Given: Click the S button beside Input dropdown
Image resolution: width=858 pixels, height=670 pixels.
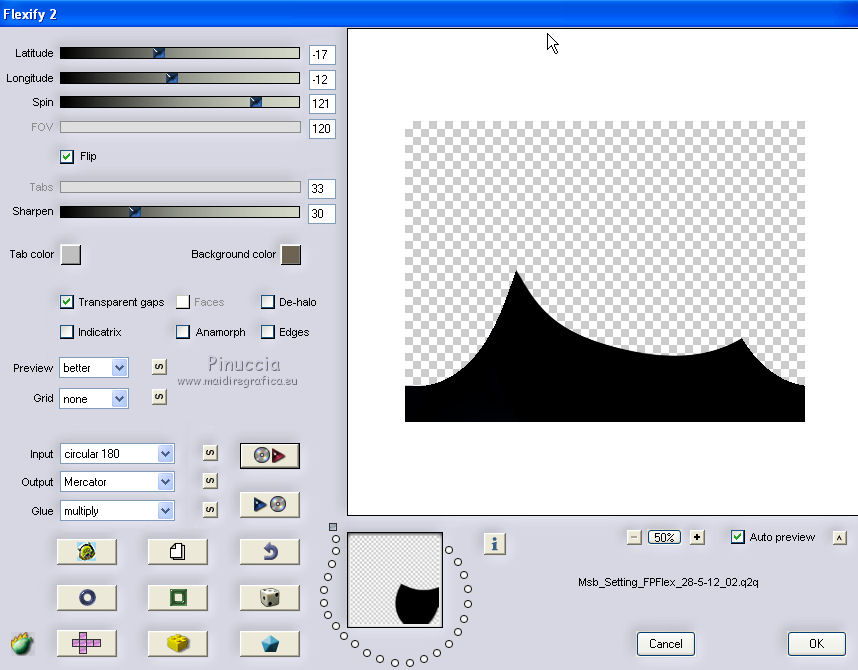Looking at the screenshot, I should pos(210,453).
